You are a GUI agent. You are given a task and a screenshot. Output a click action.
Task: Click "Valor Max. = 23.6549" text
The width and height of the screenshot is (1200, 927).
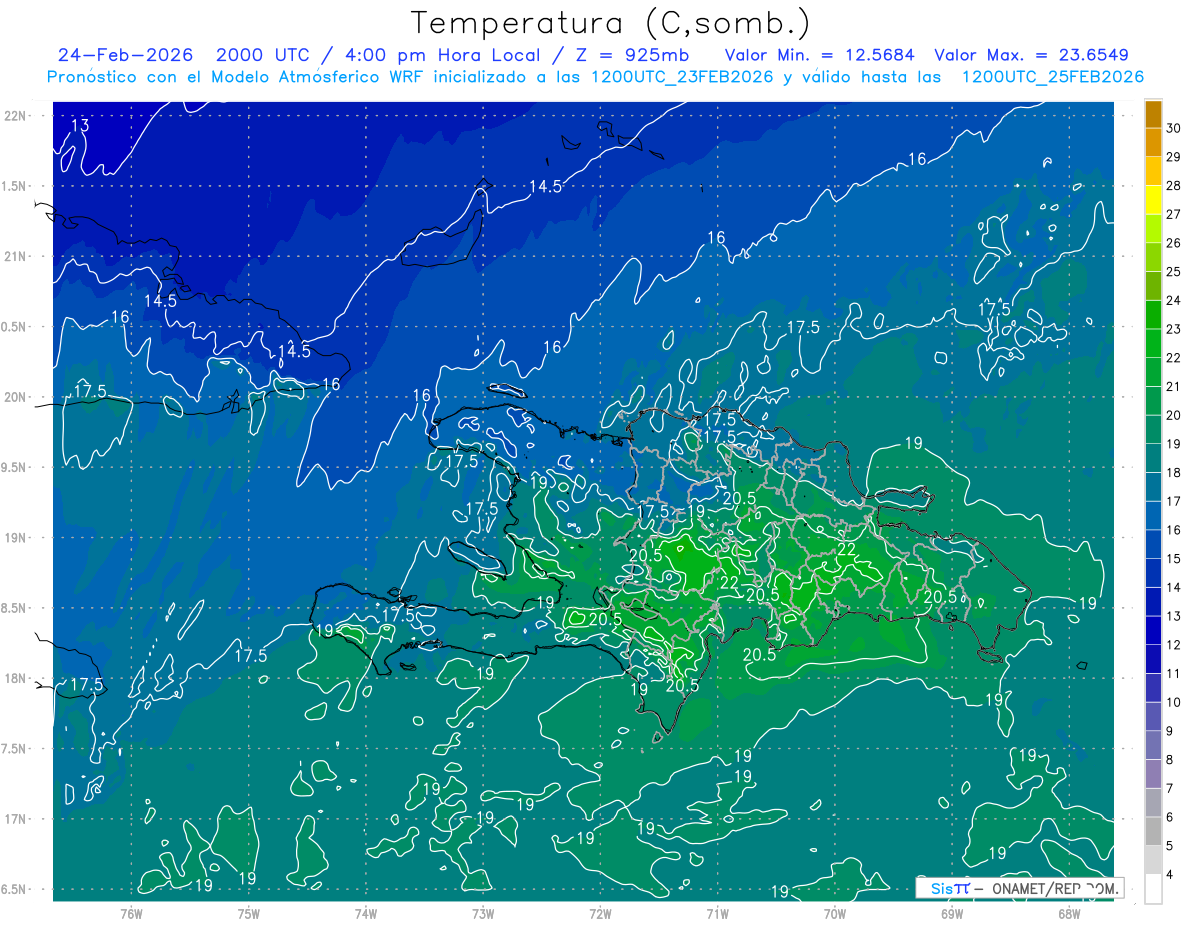pyautogui.click(x=1031, y=55)
